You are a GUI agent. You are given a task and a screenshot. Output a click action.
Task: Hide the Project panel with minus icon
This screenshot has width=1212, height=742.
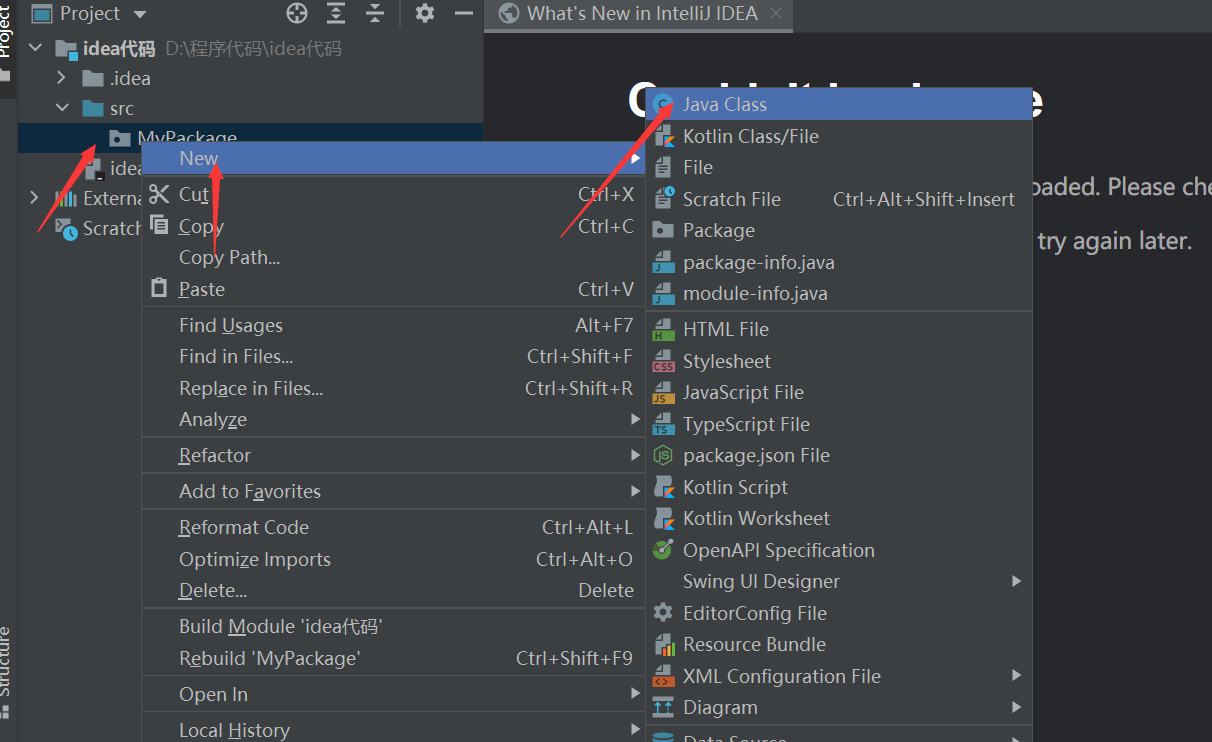[463, 14]
